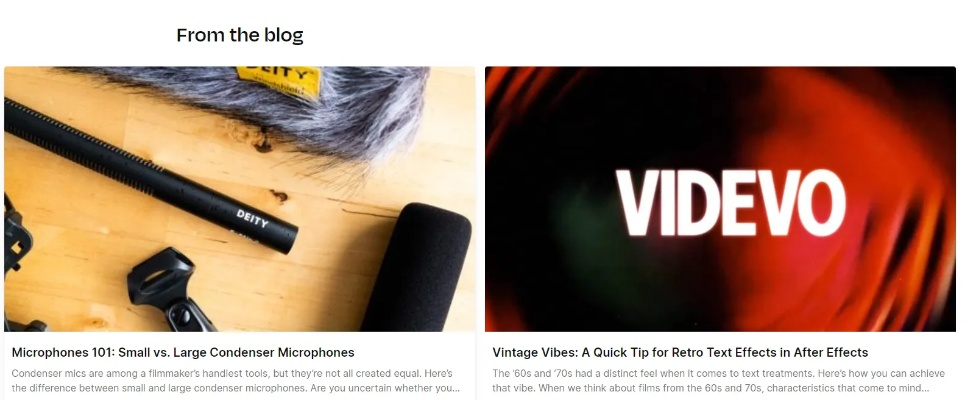Click the trailing ellipsis of the Vintage Vibes excerpt
Viewport: 976px width, 400px height.
tap(925, 389)
